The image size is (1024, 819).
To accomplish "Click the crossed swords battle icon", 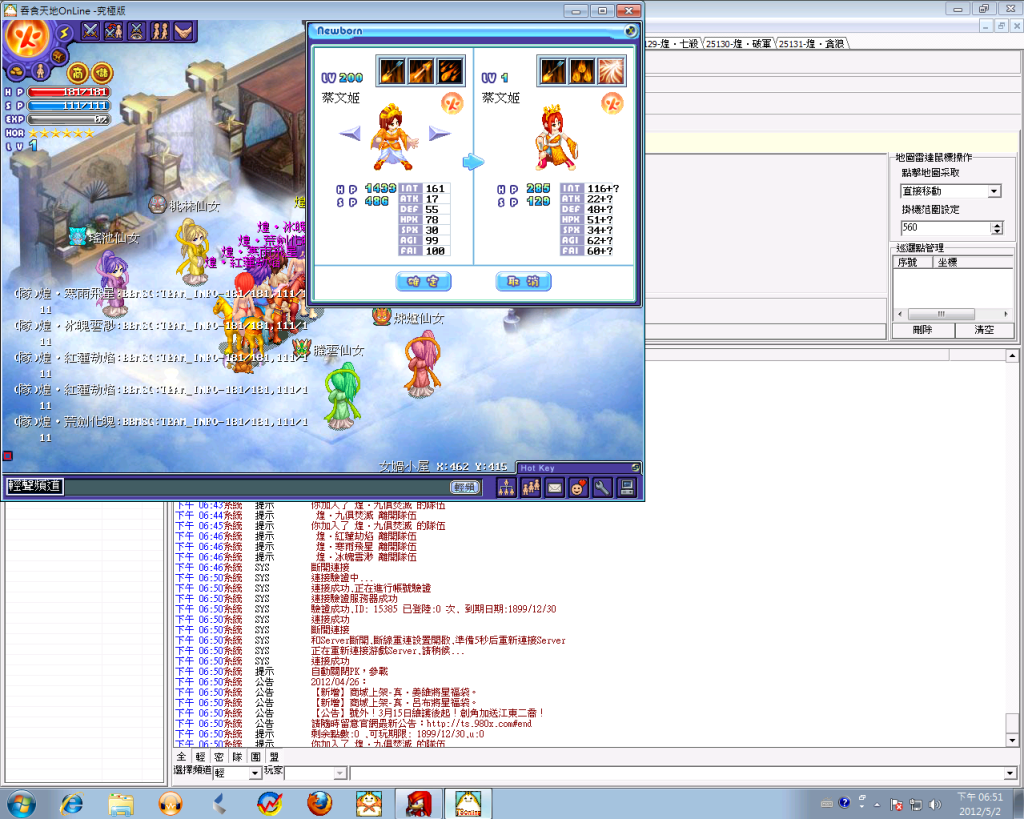I will 91,31.
